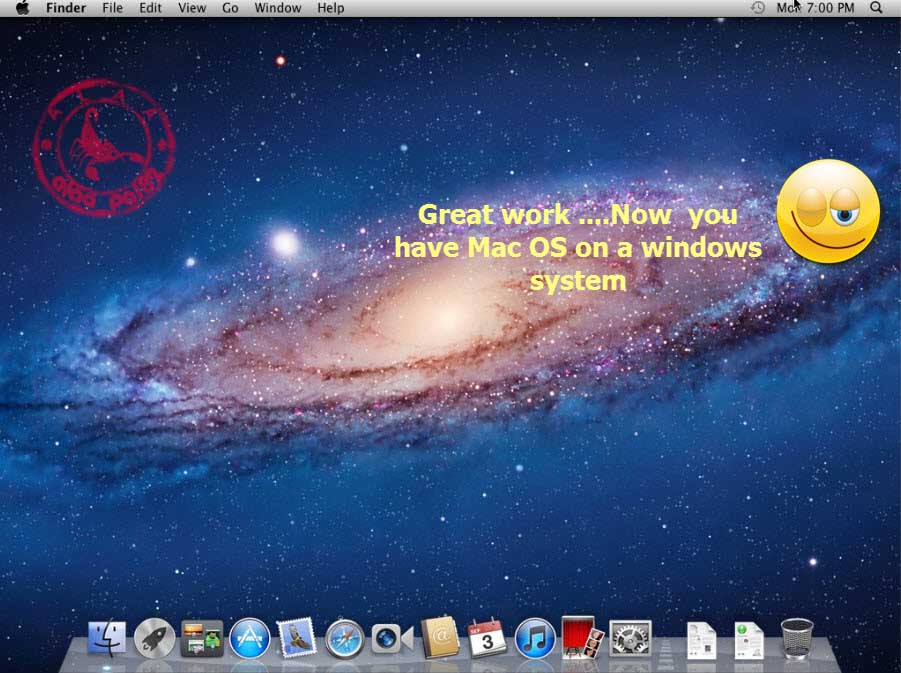Screen dimensions: 901x673
Task: Launch Launchpad rocket icon in dock
Action: pos(155,639)
